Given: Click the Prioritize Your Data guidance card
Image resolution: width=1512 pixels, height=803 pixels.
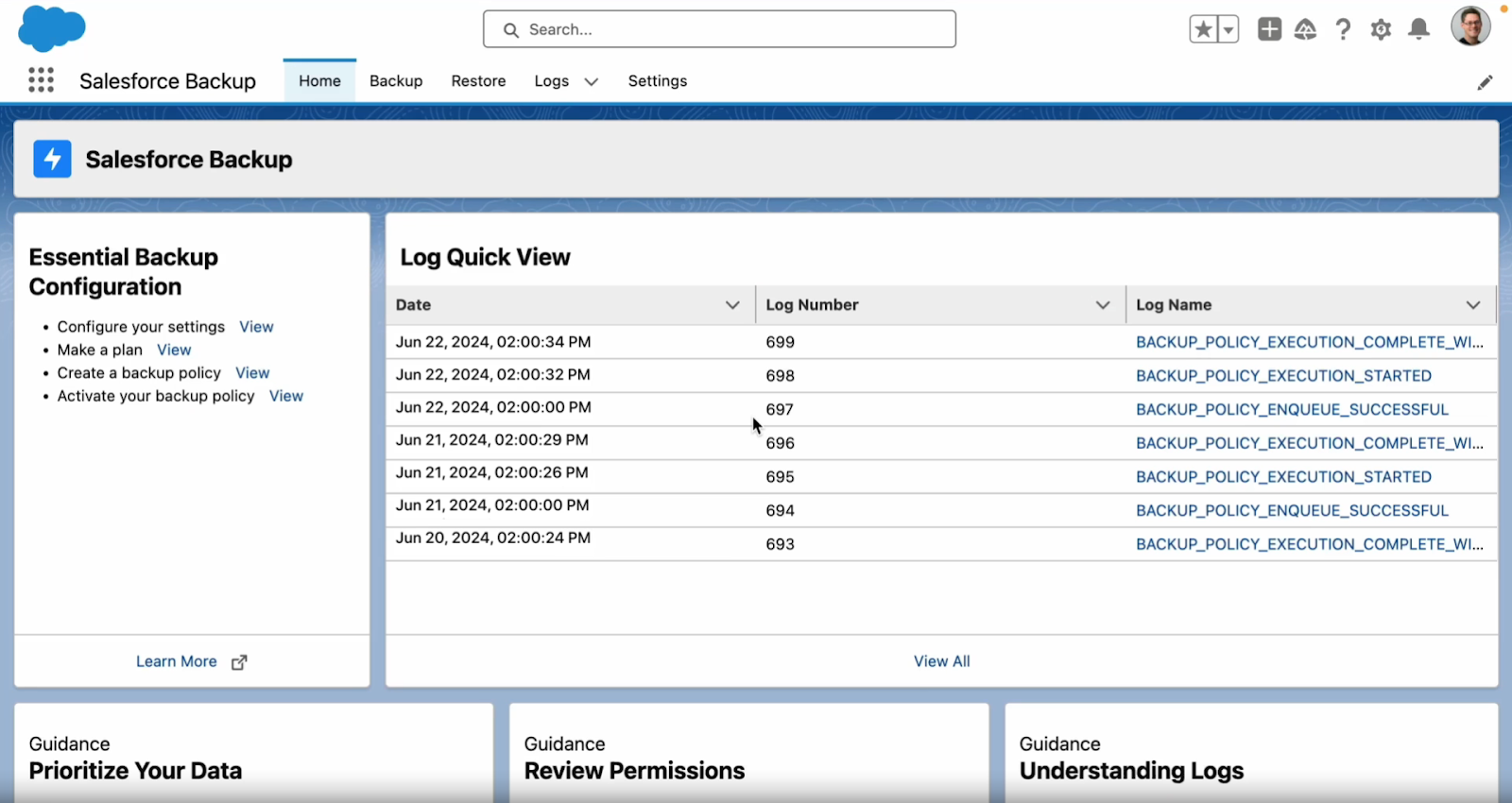Looking at the screenshot, I should tap(253, 754).
